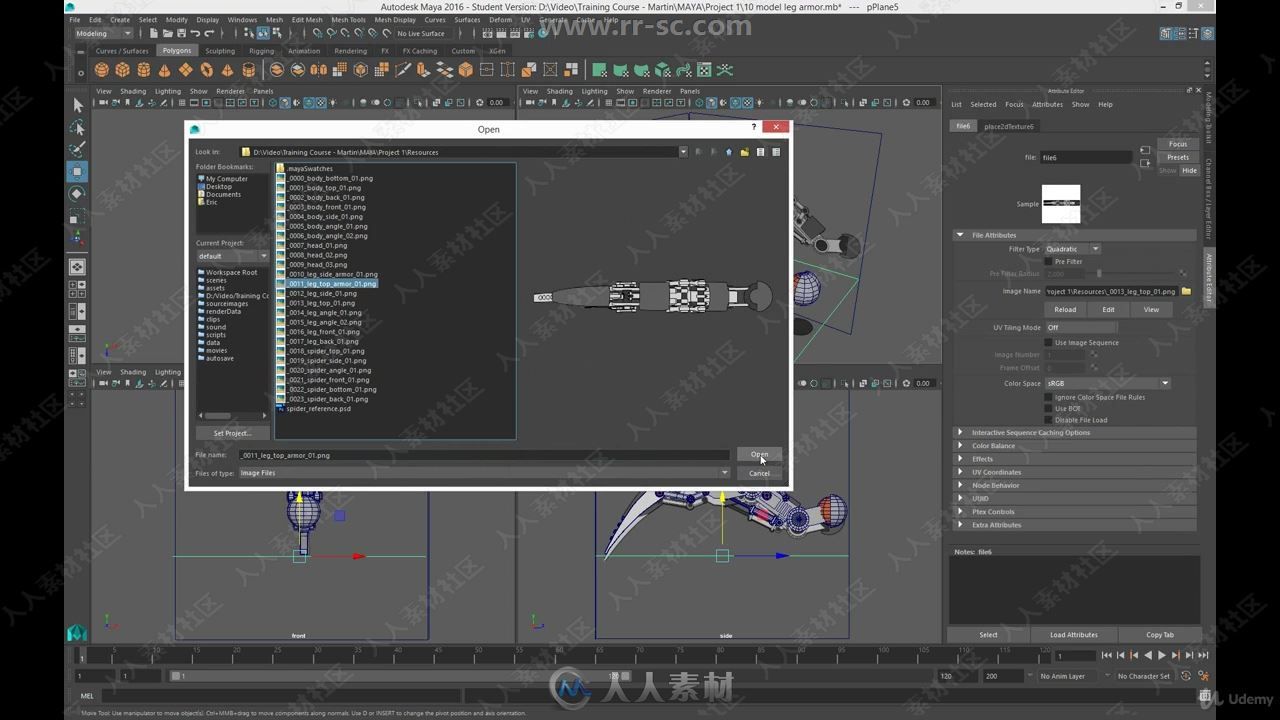This screenshot has height=720, width=1280.
Task: Open the Filter Type Quadratic dropdown
Action: (x=1073, y=249)
